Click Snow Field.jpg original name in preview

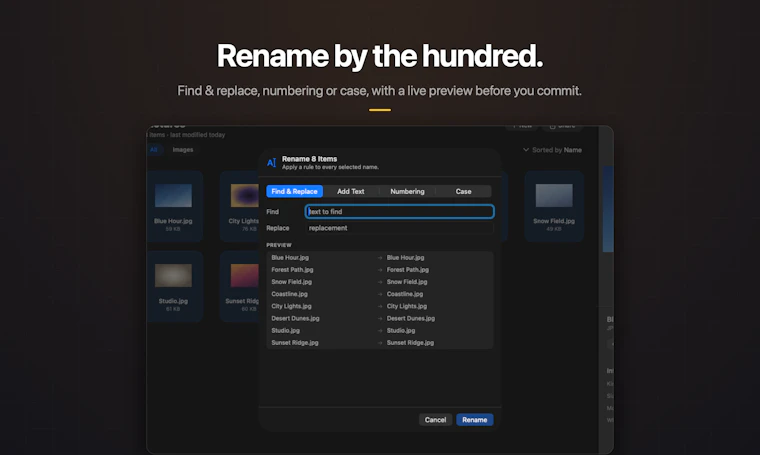(x=292, y=282)
